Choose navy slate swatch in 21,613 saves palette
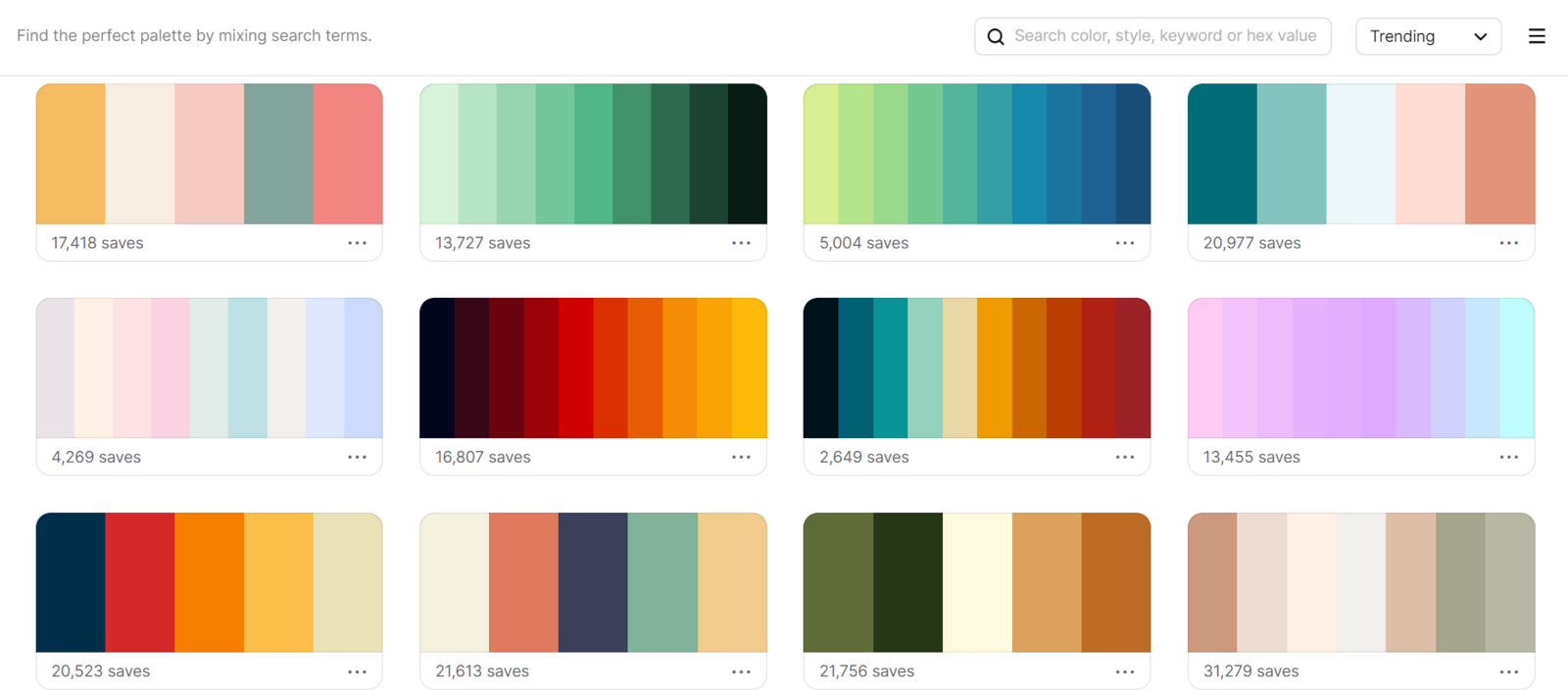 click(593, 582)
